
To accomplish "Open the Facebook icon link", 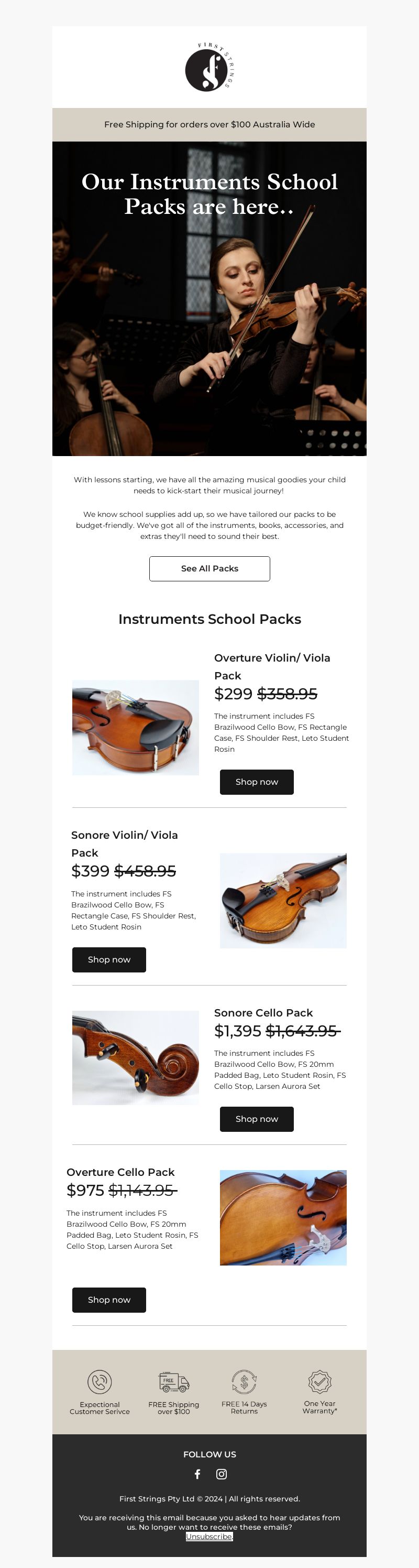I will point(197,1474).
